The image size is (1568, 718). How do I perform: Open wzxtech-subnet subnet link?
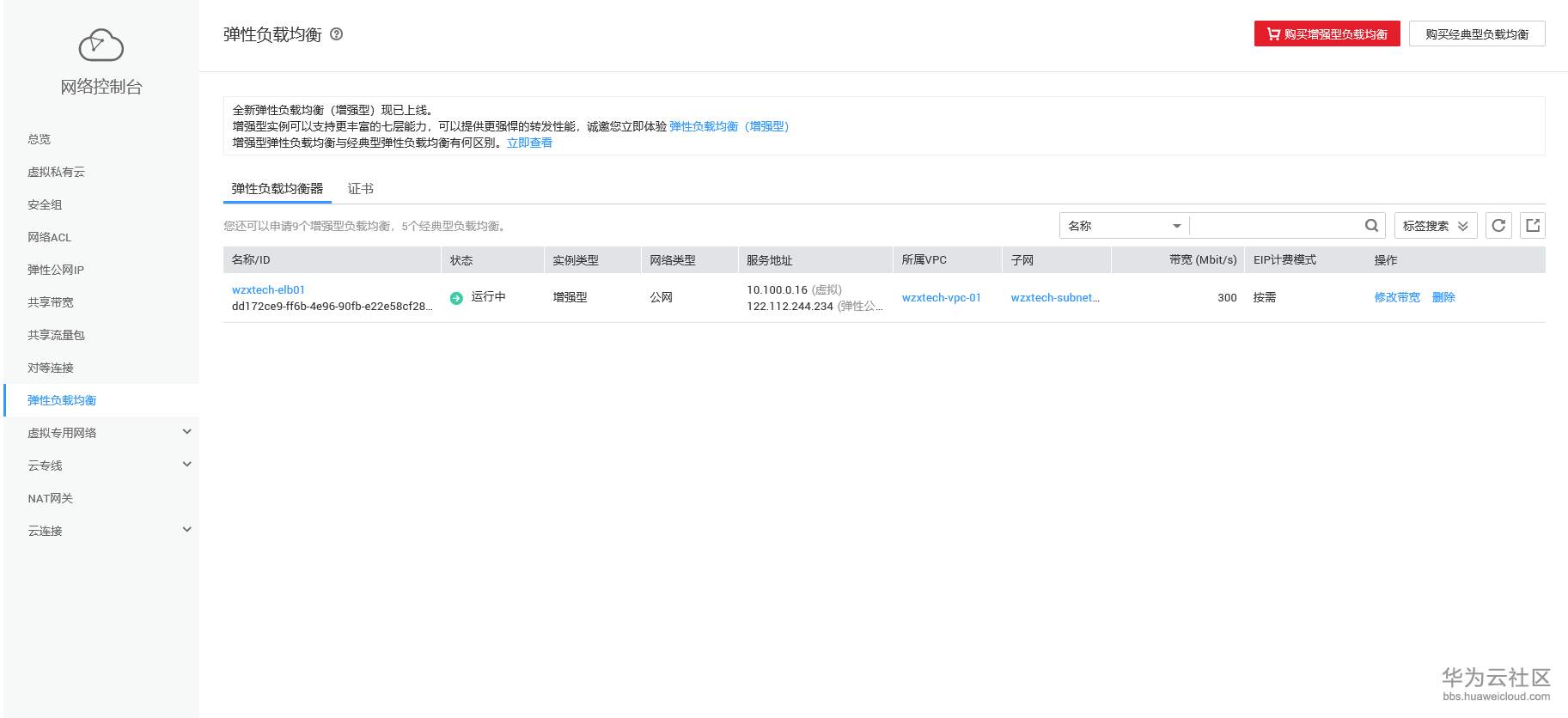[1055, 297]
